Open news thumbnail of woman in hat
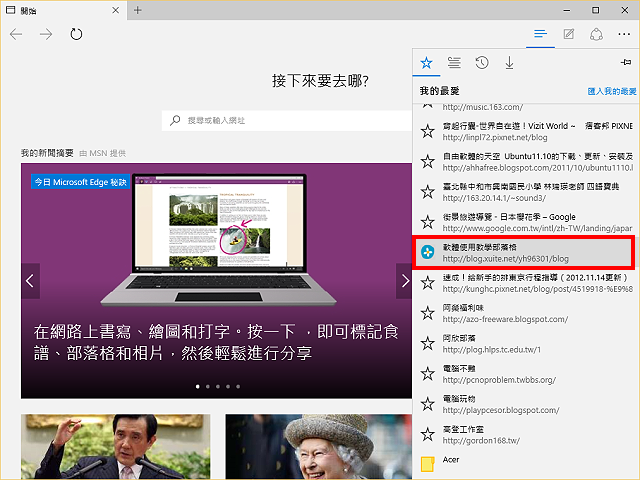Viewport: 642px width, 487px height. pos(319,446)
